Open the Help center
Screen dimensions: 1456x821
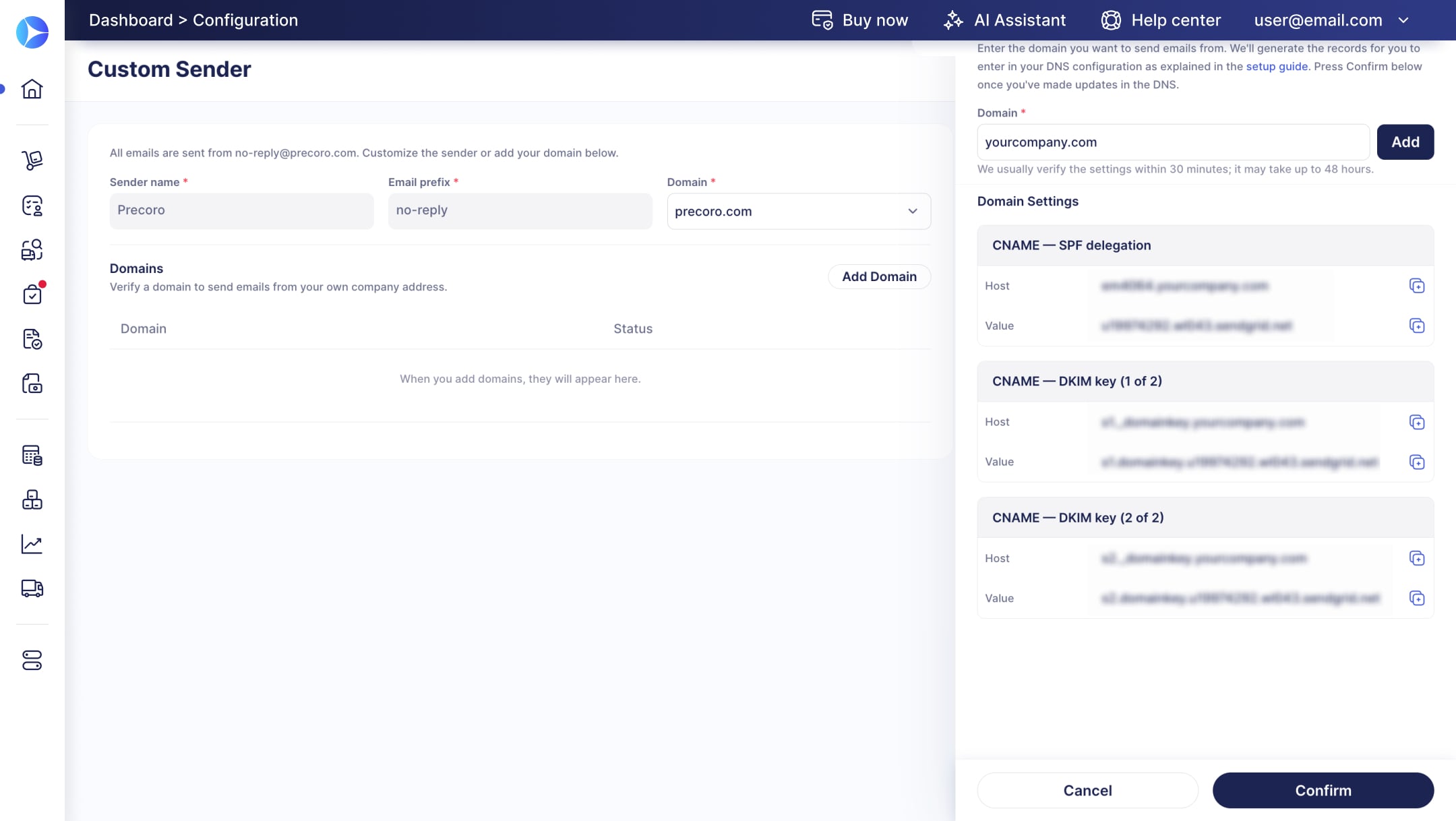click(x=1161, y=20)
